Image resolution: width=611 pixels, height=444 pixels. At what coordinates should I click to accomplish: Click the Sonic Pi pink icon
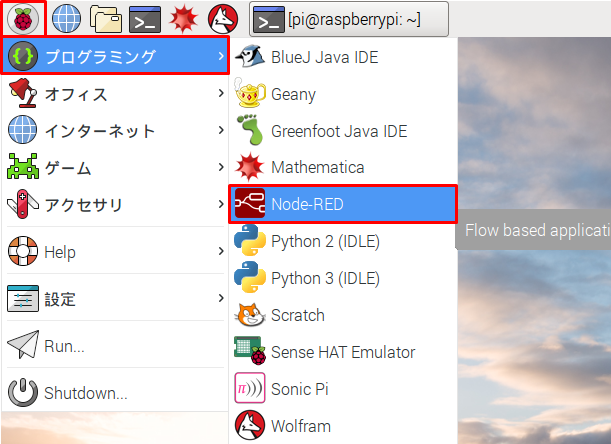tap(250, 388)
